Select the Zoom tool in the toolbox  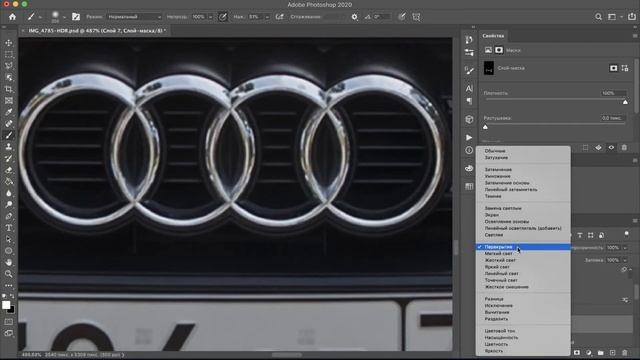[x=9, y=274]
